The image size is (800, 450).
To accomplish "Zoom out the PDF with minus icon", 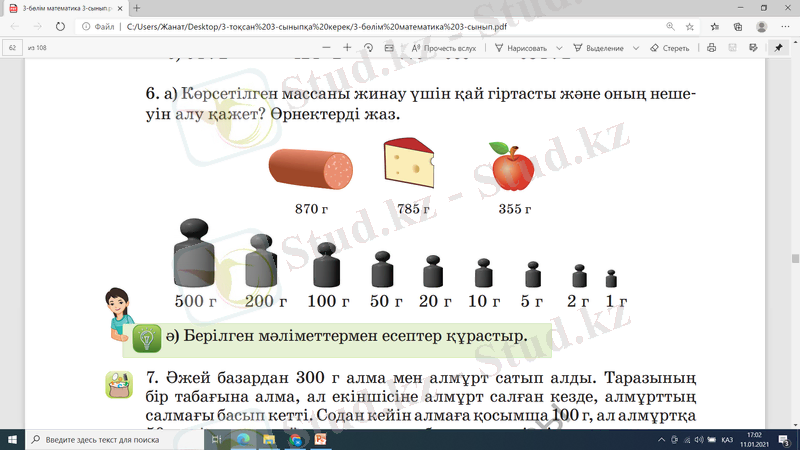I will tap(327, 47).
